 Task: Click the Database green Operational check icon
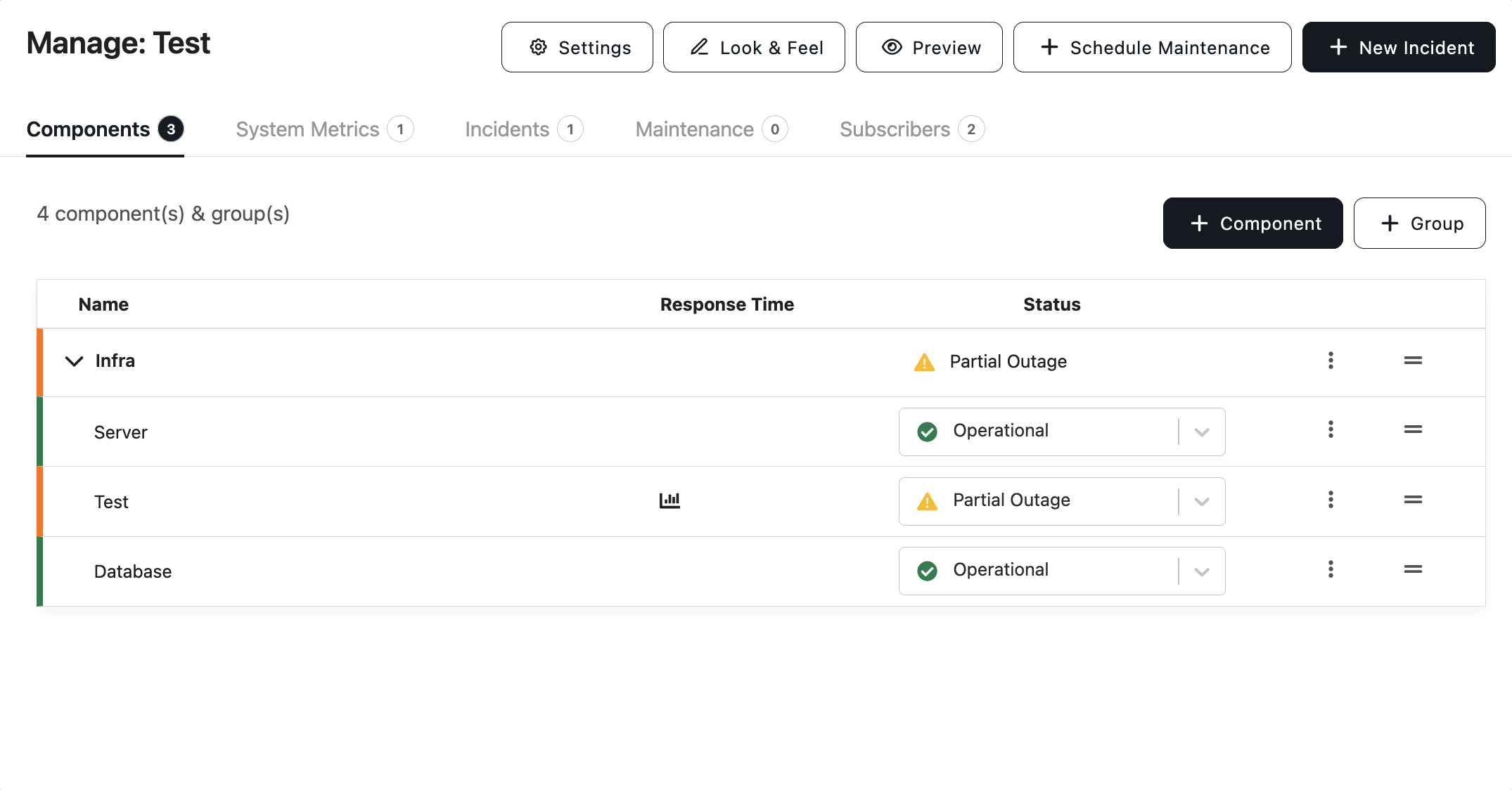(927, 571)
